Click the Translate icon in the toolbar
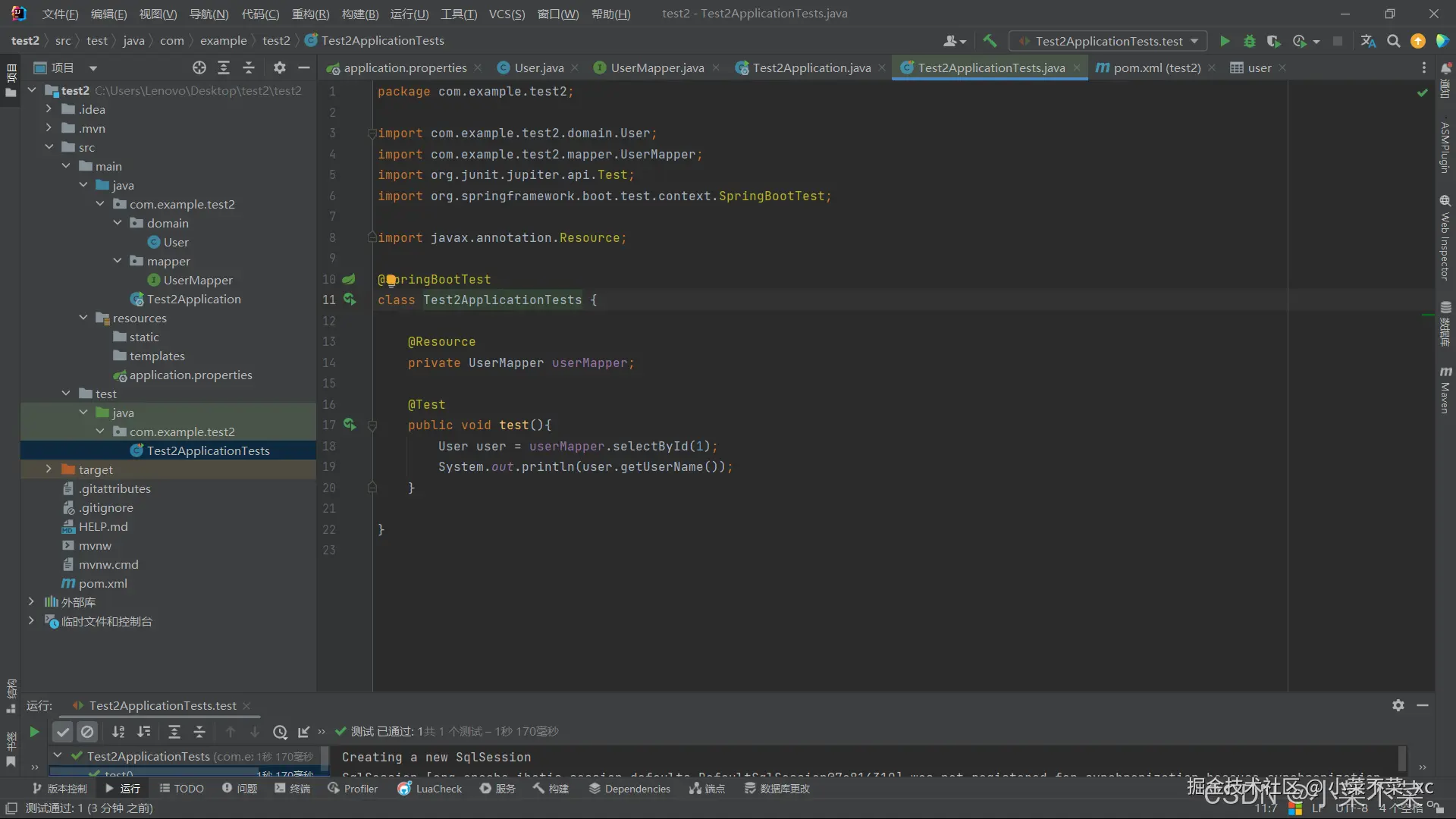Viewport: 1456px width, 819px height. pos(1368,41)
